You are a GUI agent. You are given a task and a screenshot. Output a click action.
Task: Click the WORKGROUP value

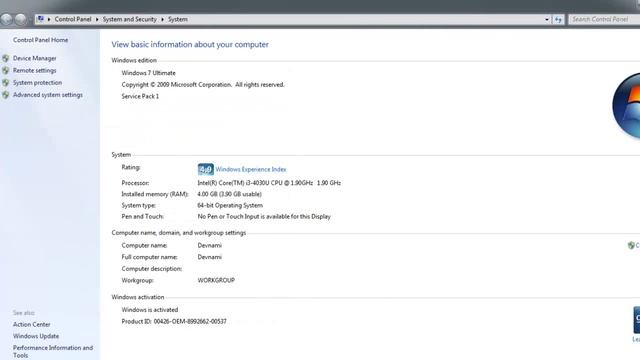coord(216,280)
